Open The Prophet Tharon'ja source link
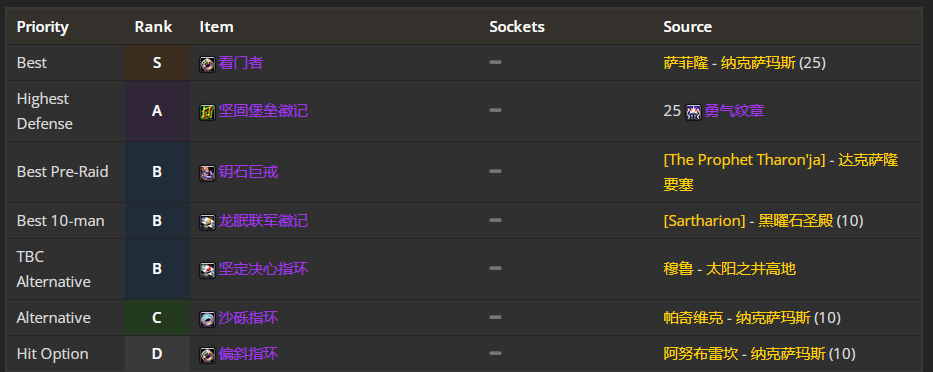Image resolution: width=933 pixels, height=372 pixels. click(744, 160)
